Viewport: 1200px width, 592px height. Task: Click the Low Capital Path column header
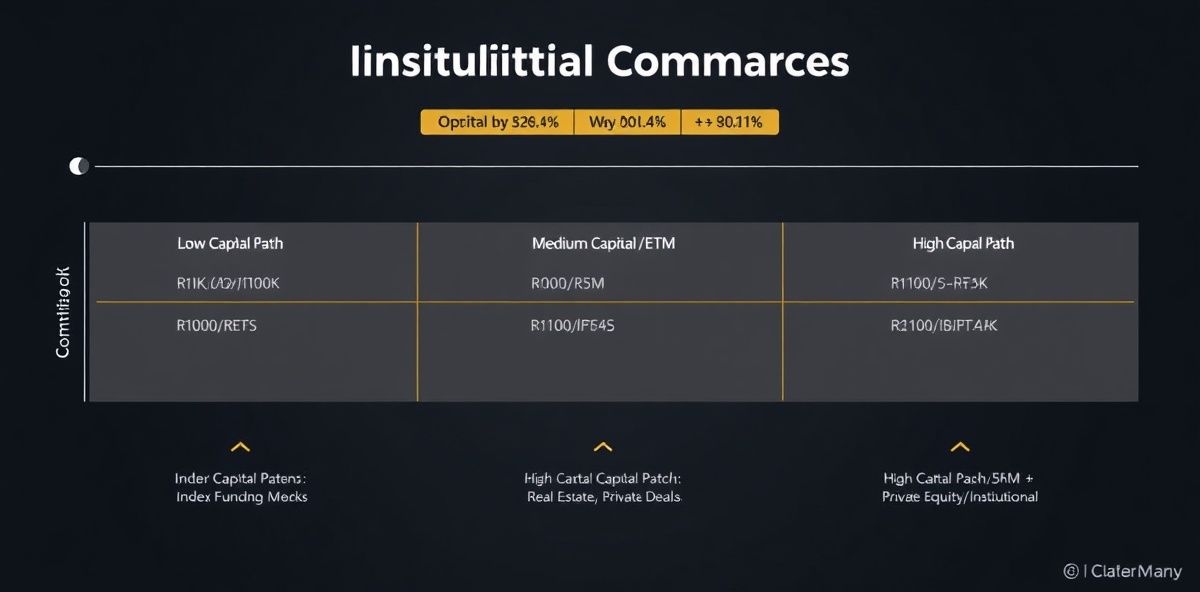click(237, 243)
